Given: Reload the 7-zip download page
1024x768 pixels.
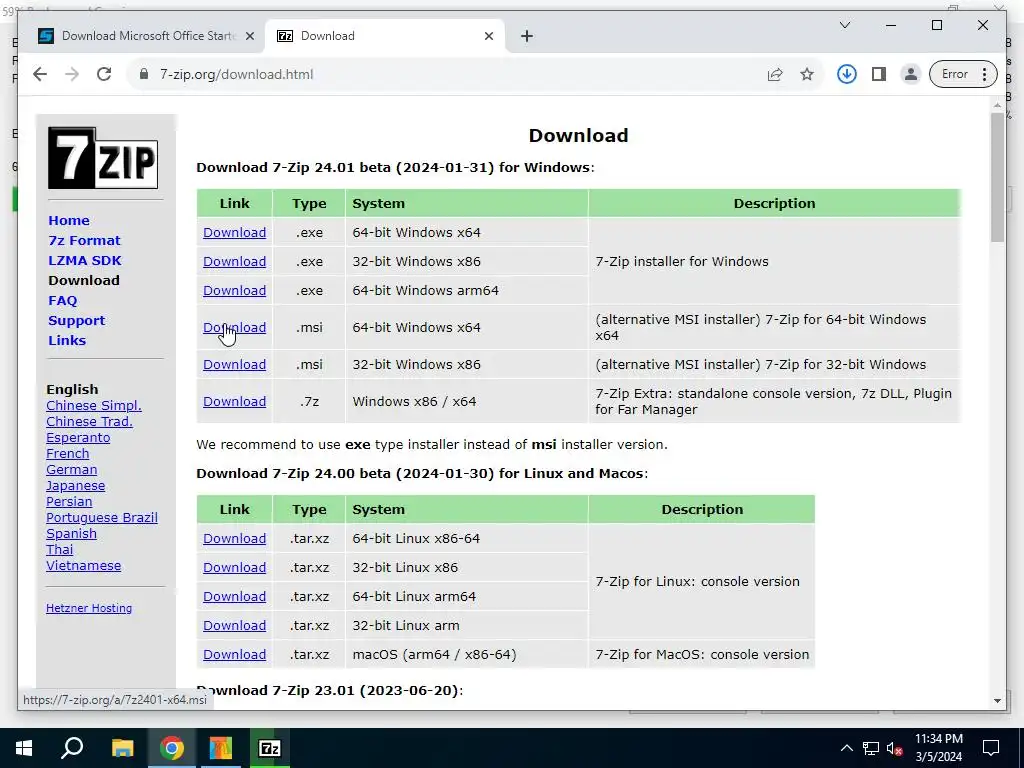Looking at the screenshot, I should tap(104, 74).
